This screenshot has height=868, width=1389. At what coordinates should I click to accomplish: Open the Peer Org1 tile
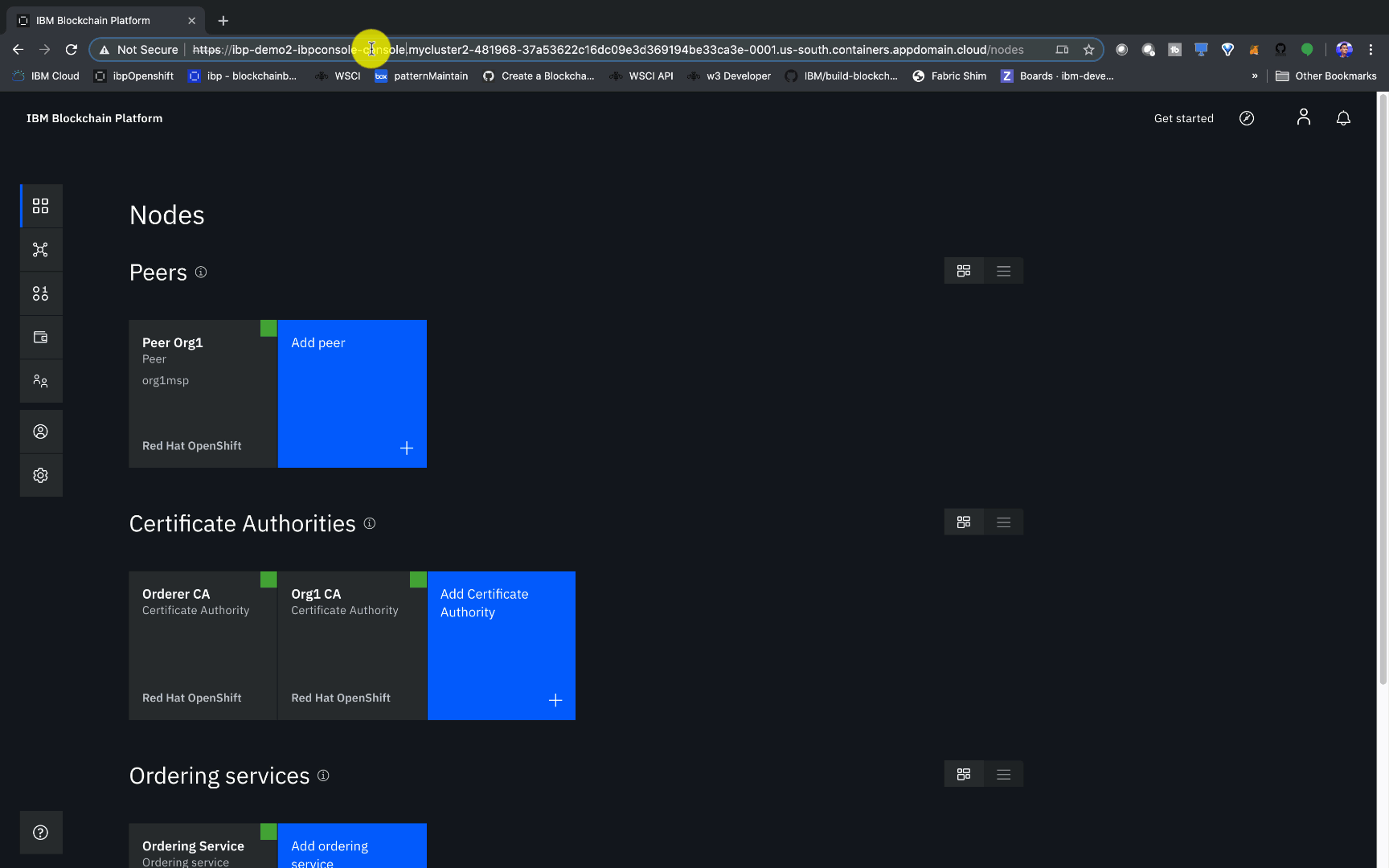(x=203, y=394)
